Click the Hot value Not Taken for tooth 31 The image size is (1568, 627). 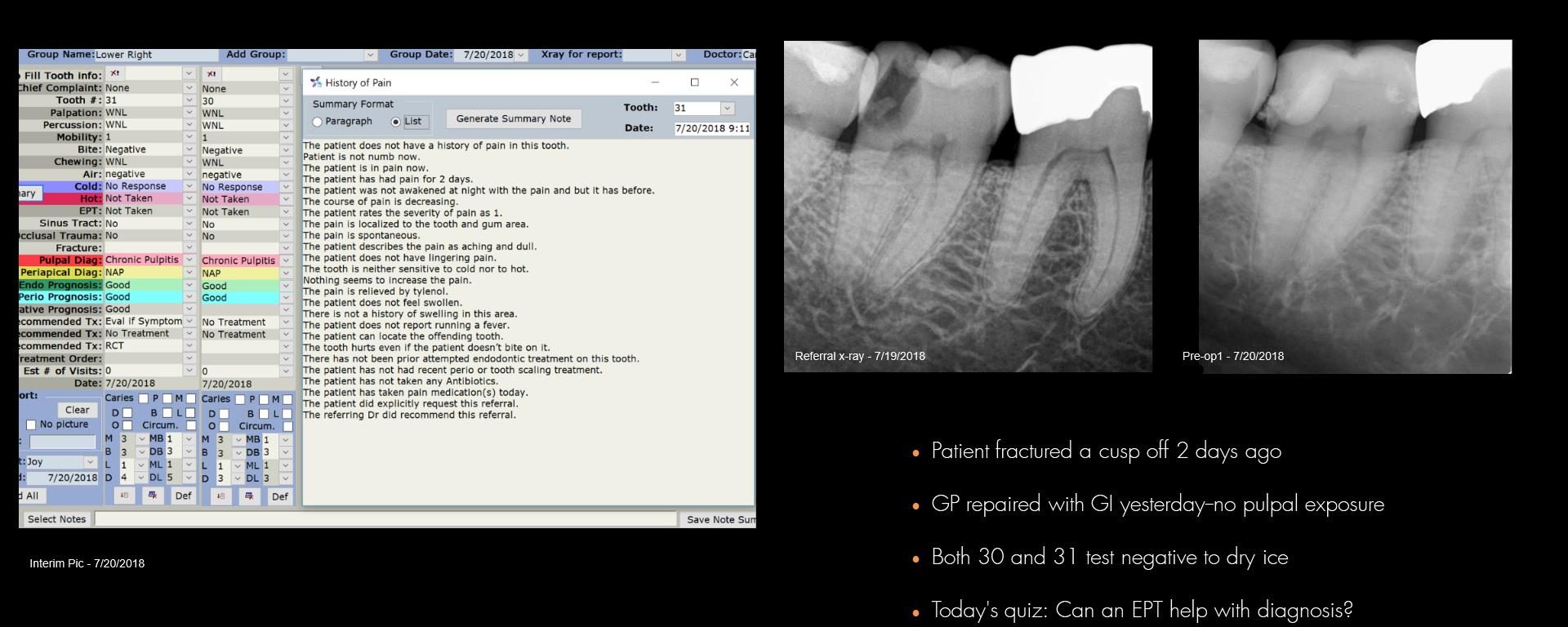pyautogui.click(x=143, y=198)
